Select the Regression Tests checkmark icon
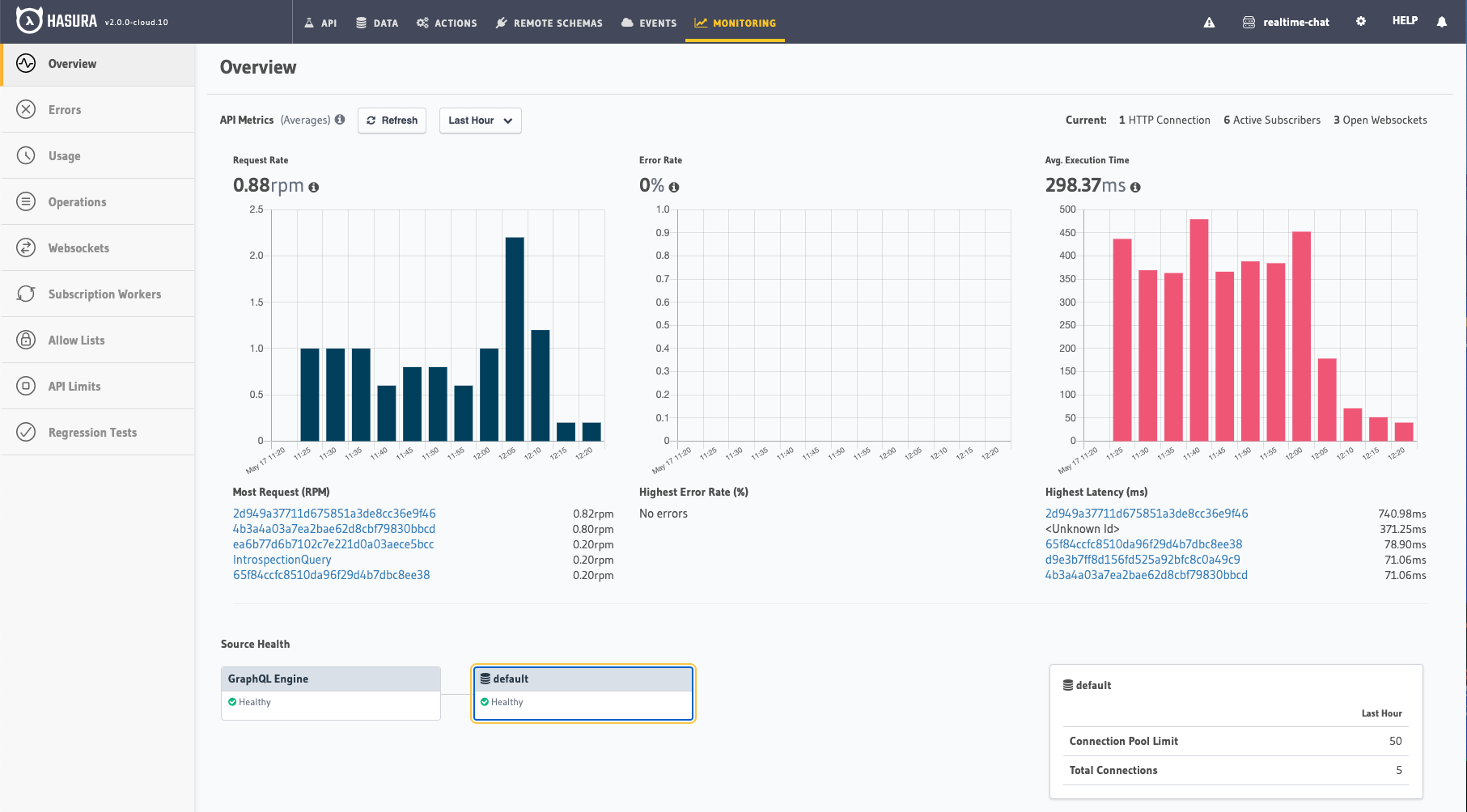 pyautogui.click(x=27, y=432)
